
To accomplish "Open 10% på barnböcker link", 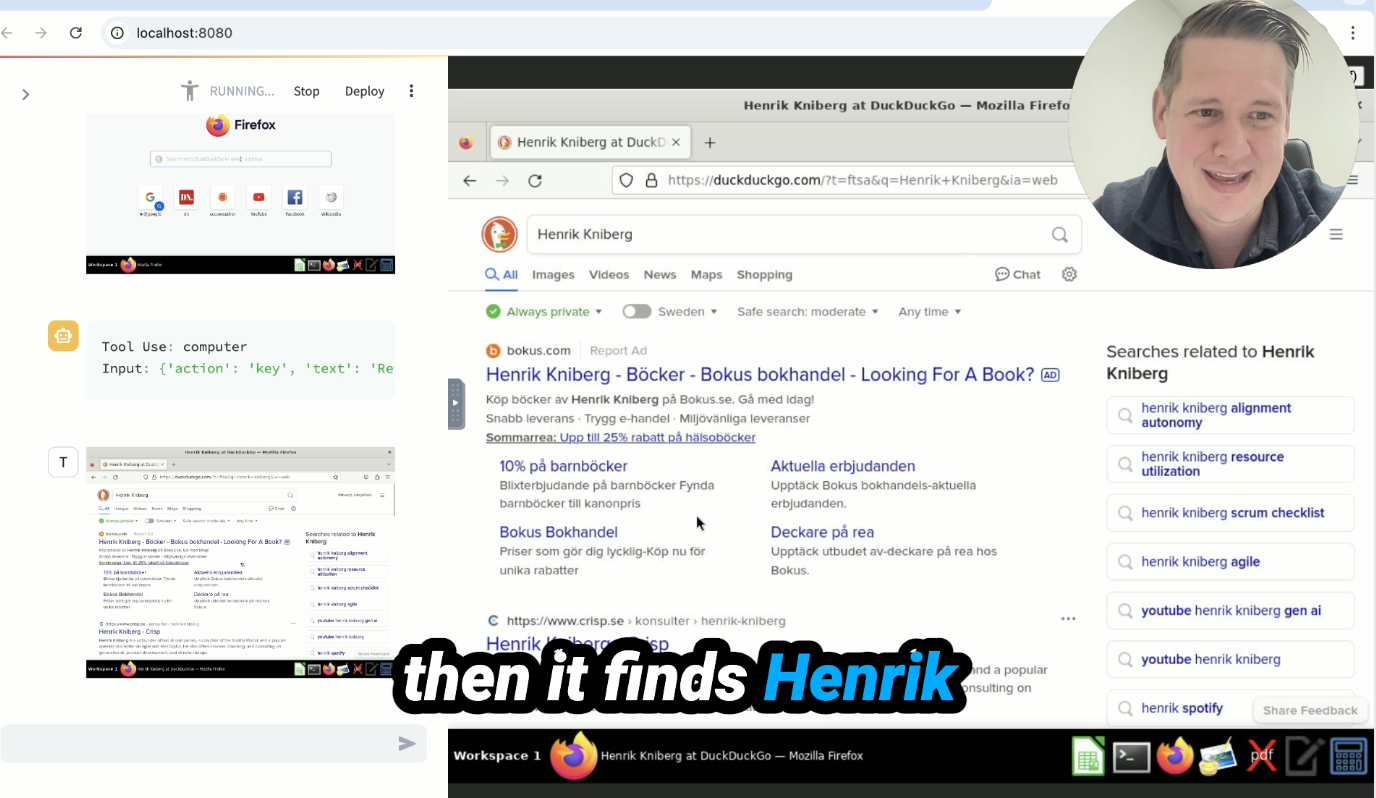I will (x=564, y=466).
